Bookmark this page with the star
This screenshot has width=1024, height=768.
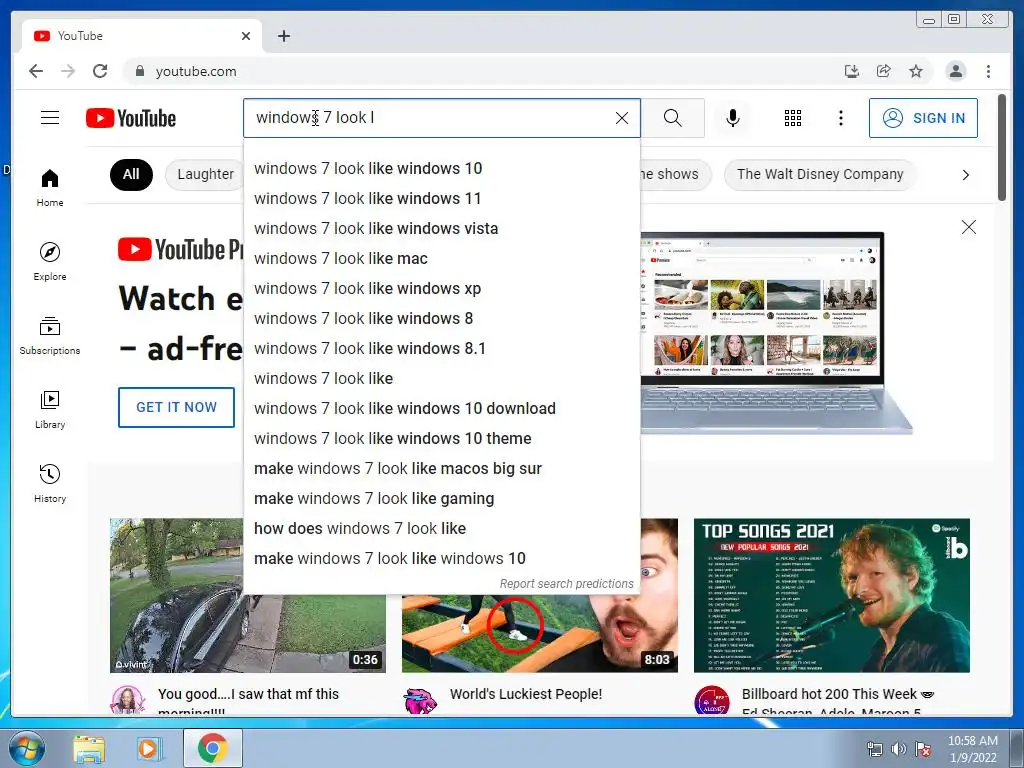click(916, 71)
